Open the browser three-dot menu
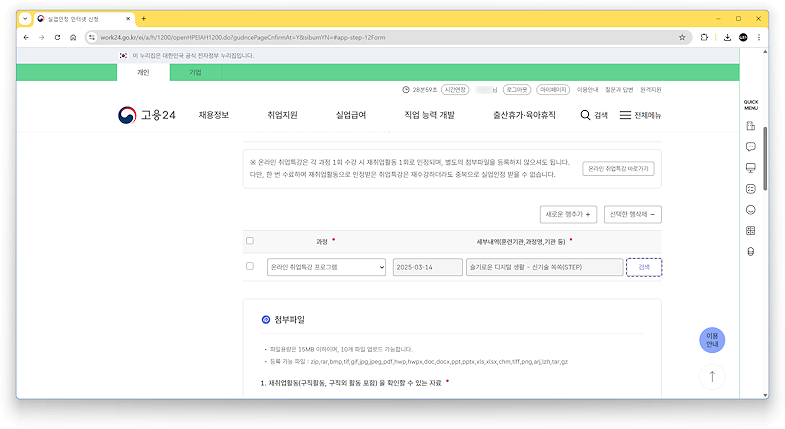This screenshot has height=429, width=785. (x=759, y=38)
